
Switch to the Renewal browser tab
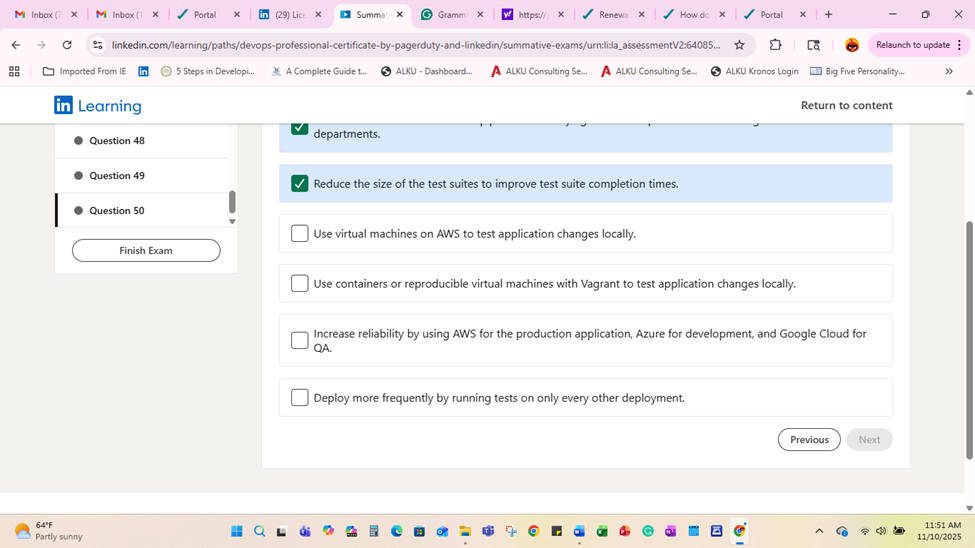pyautogui.click(x=613, y=14)
